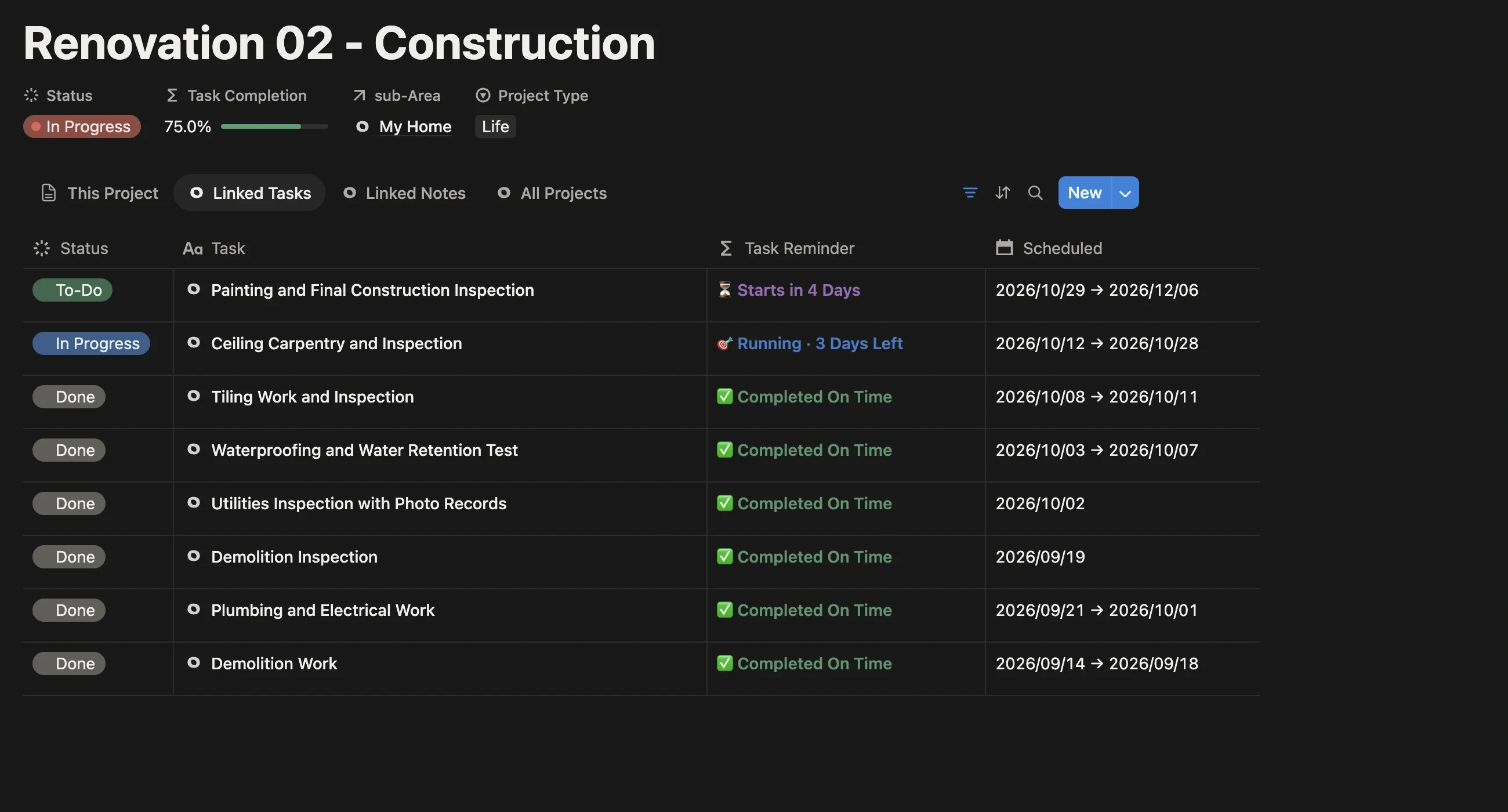Open the To-Do status tag dropdown
This screenshot has width=1508, height=812.
click(72, 290)
